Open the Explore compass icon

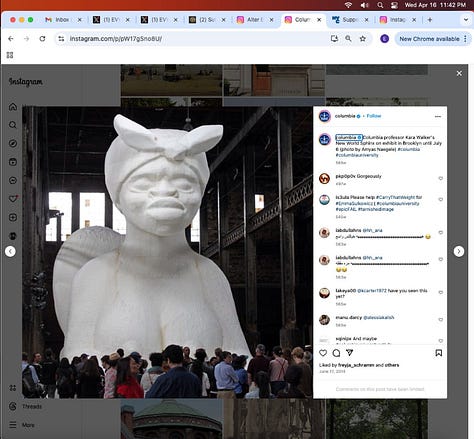coord(13,143)
